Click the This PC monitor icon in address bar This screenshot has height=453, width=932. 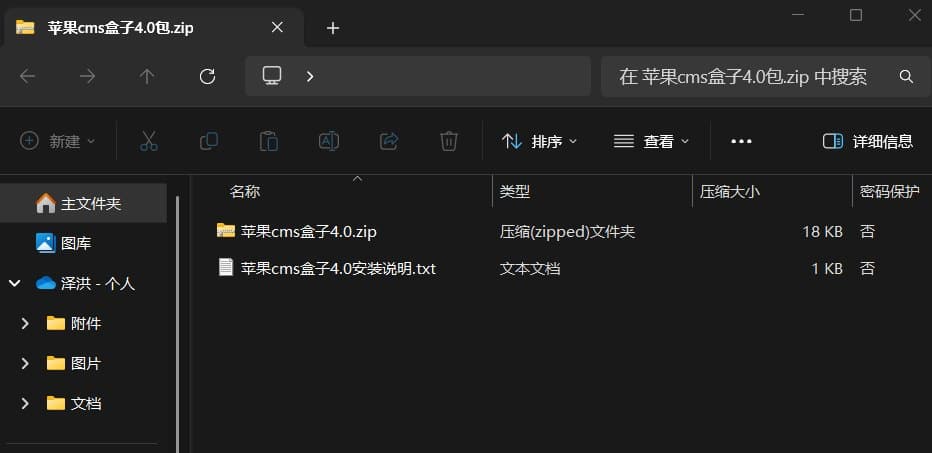point(272,76)
